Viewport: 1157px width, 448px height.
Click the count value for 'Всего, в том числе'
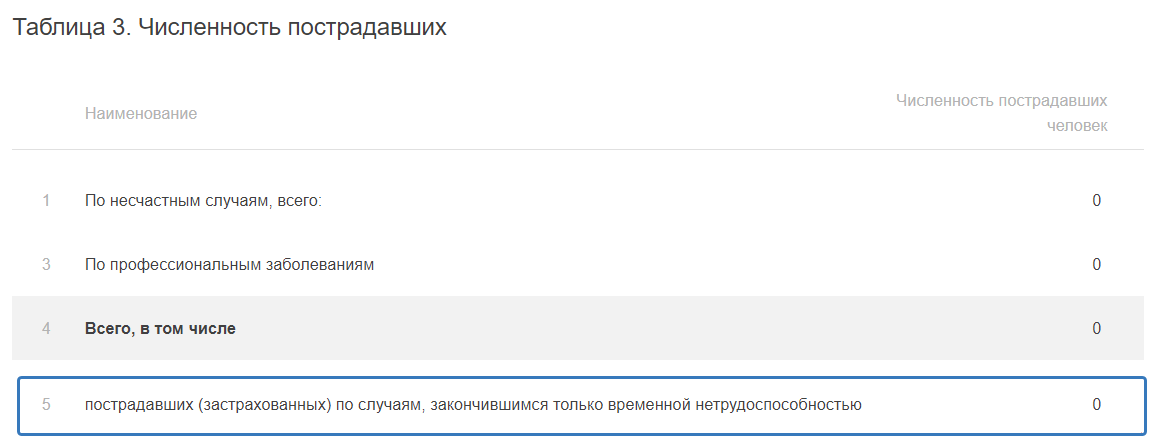(1096, 328)
